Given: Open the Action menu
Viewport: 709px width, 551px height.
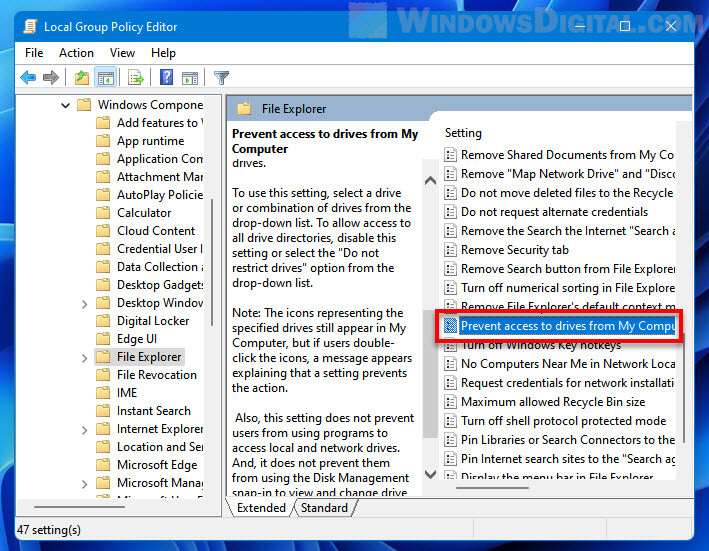Looking at the screenshot, I should pyautogui.click(x=76, y=52).
